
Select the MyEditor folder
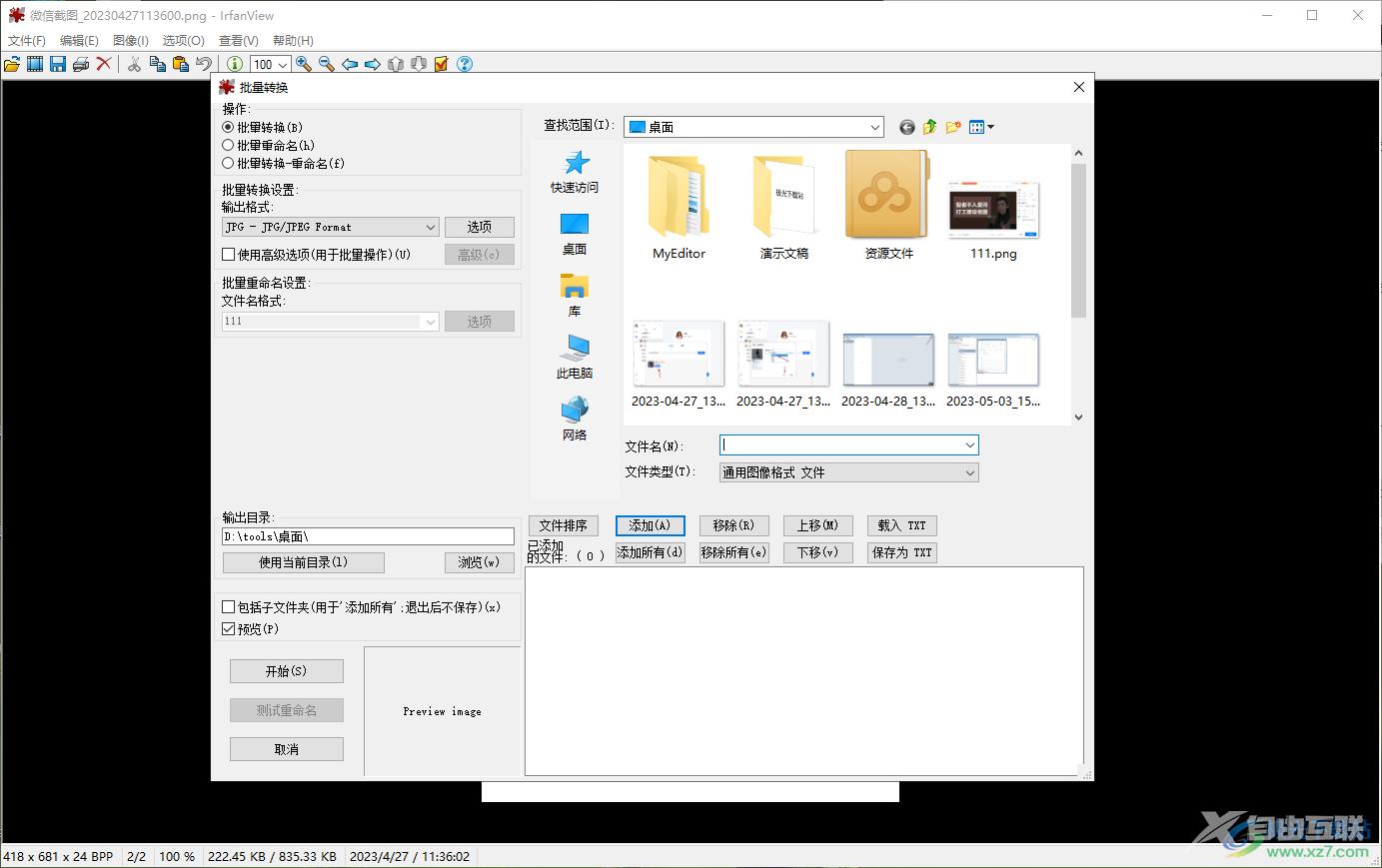tap(680, 208)
